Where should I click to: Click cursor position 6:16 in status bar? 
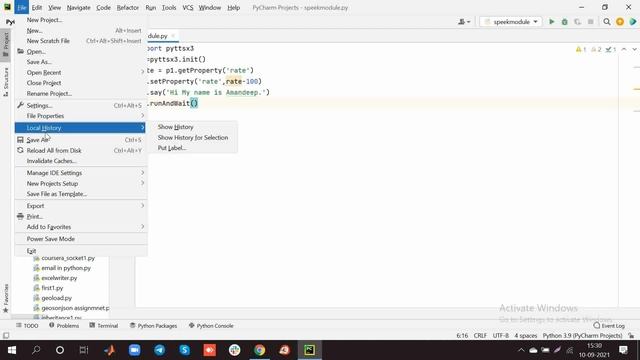coord(462,336)
